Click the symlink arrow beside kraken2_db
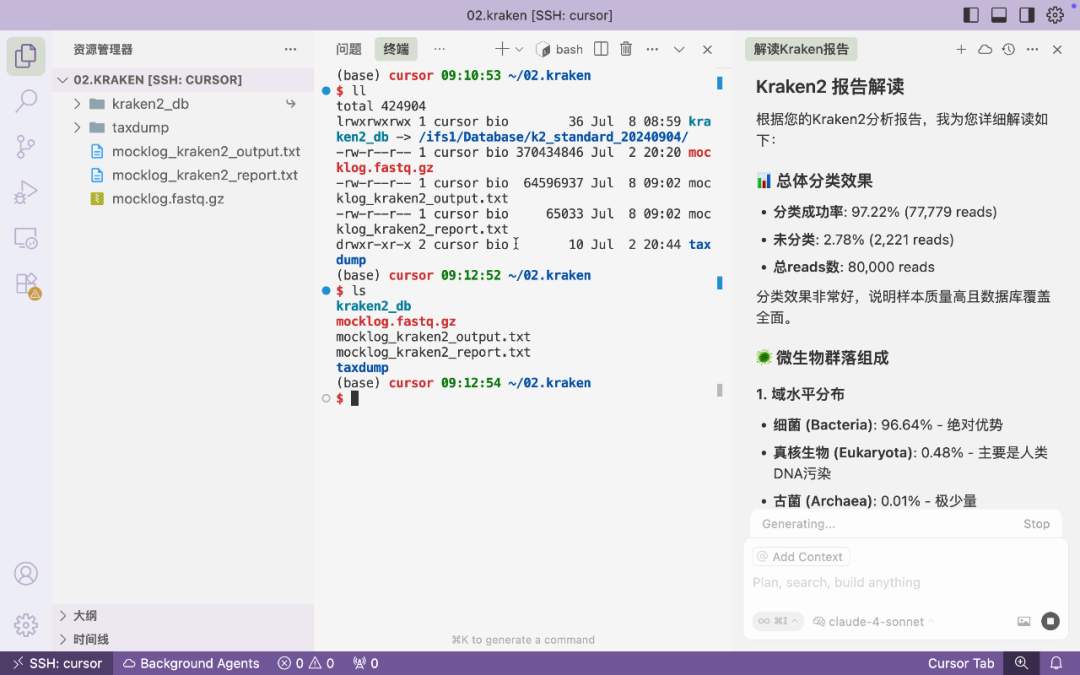1080x675 pixels. tap(291, 104)
